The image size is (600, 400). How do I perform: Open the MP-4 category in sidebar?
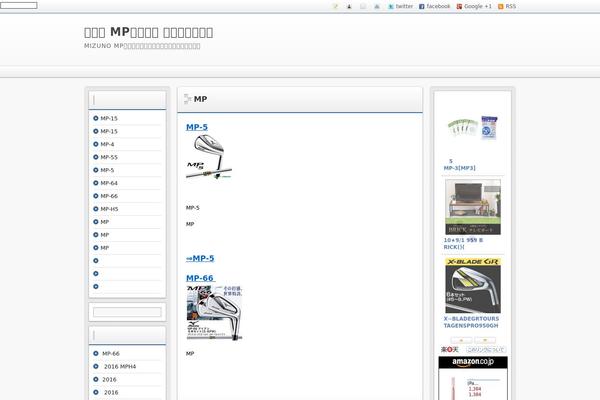[x=107, y=144]
